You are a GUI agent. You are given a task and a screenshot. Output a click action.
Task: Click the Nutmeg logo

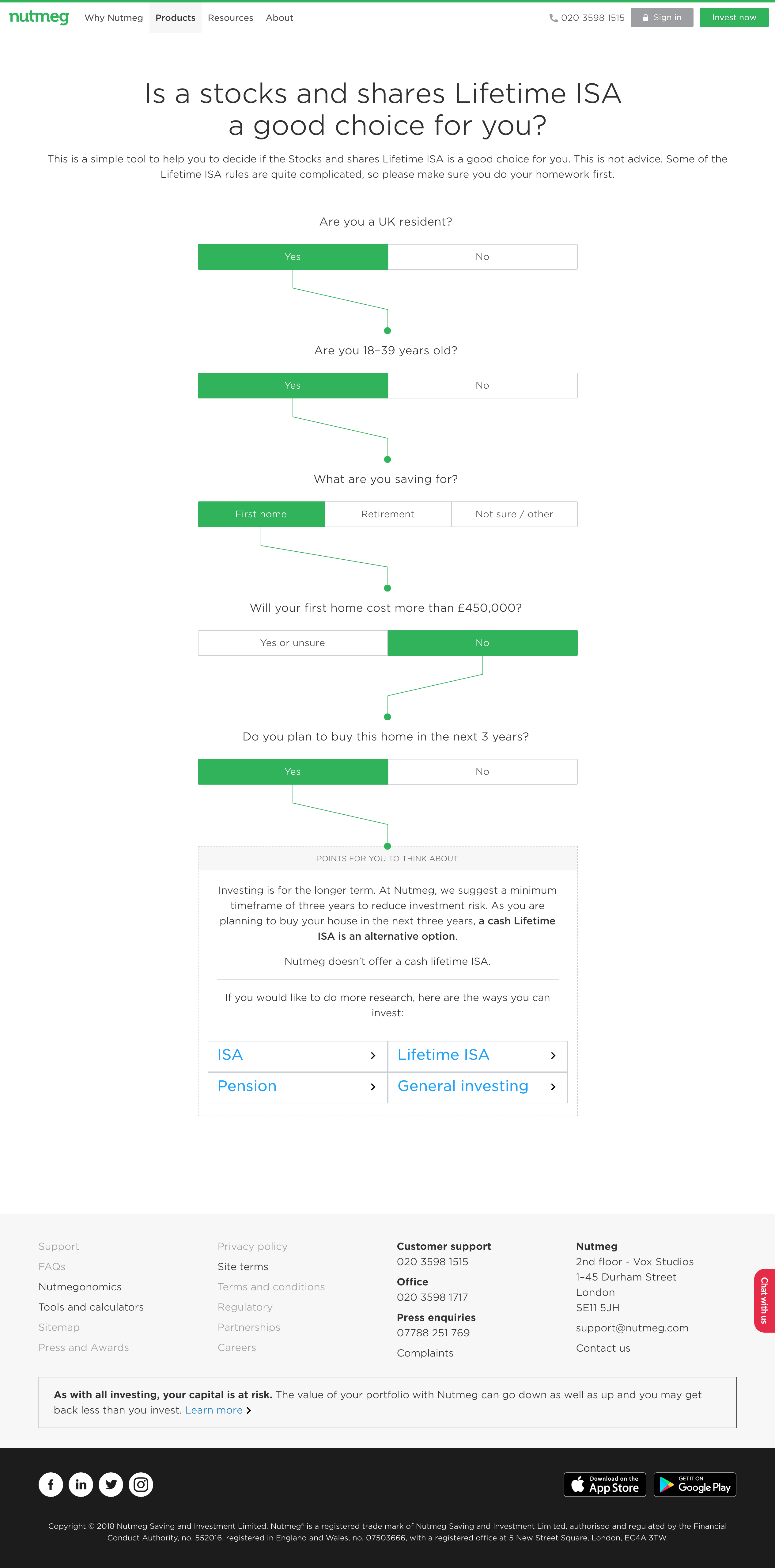pos(39,17)
